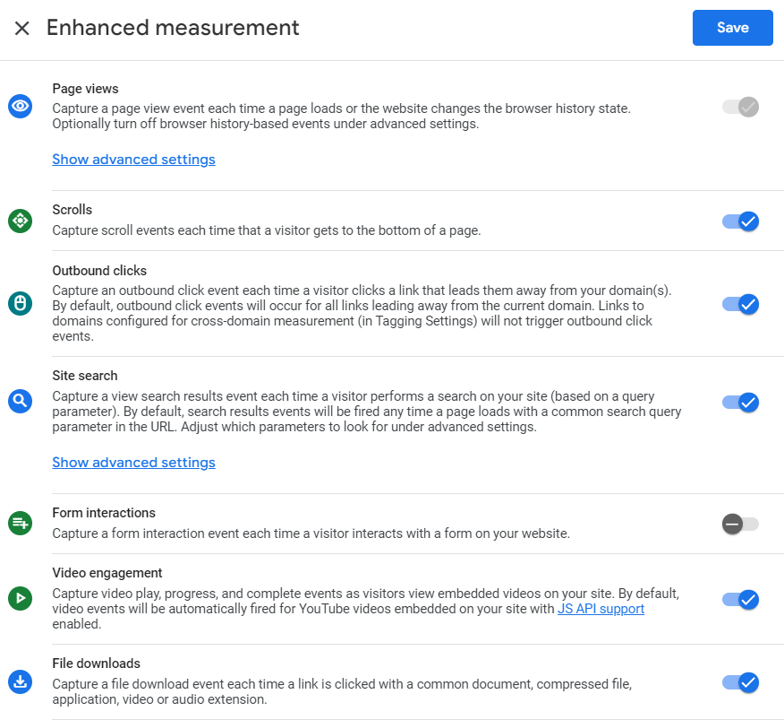784x720 pixels.
Task: Click the Form interactions icon
Action: click(x=20, y=523)
